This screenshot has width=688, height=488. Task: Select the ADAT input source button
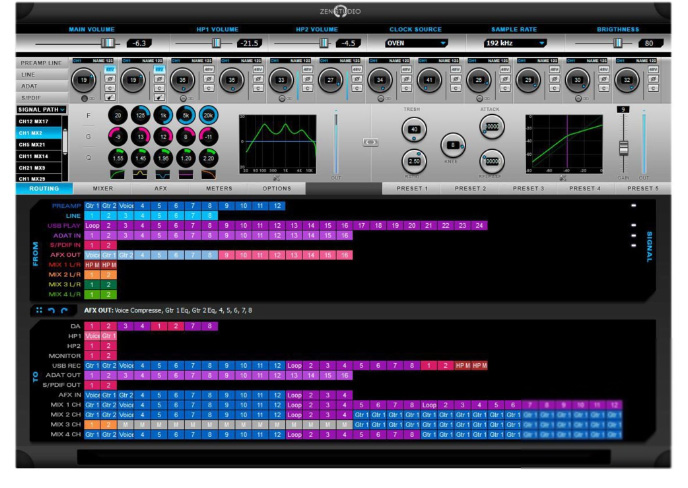coord(30,86)
